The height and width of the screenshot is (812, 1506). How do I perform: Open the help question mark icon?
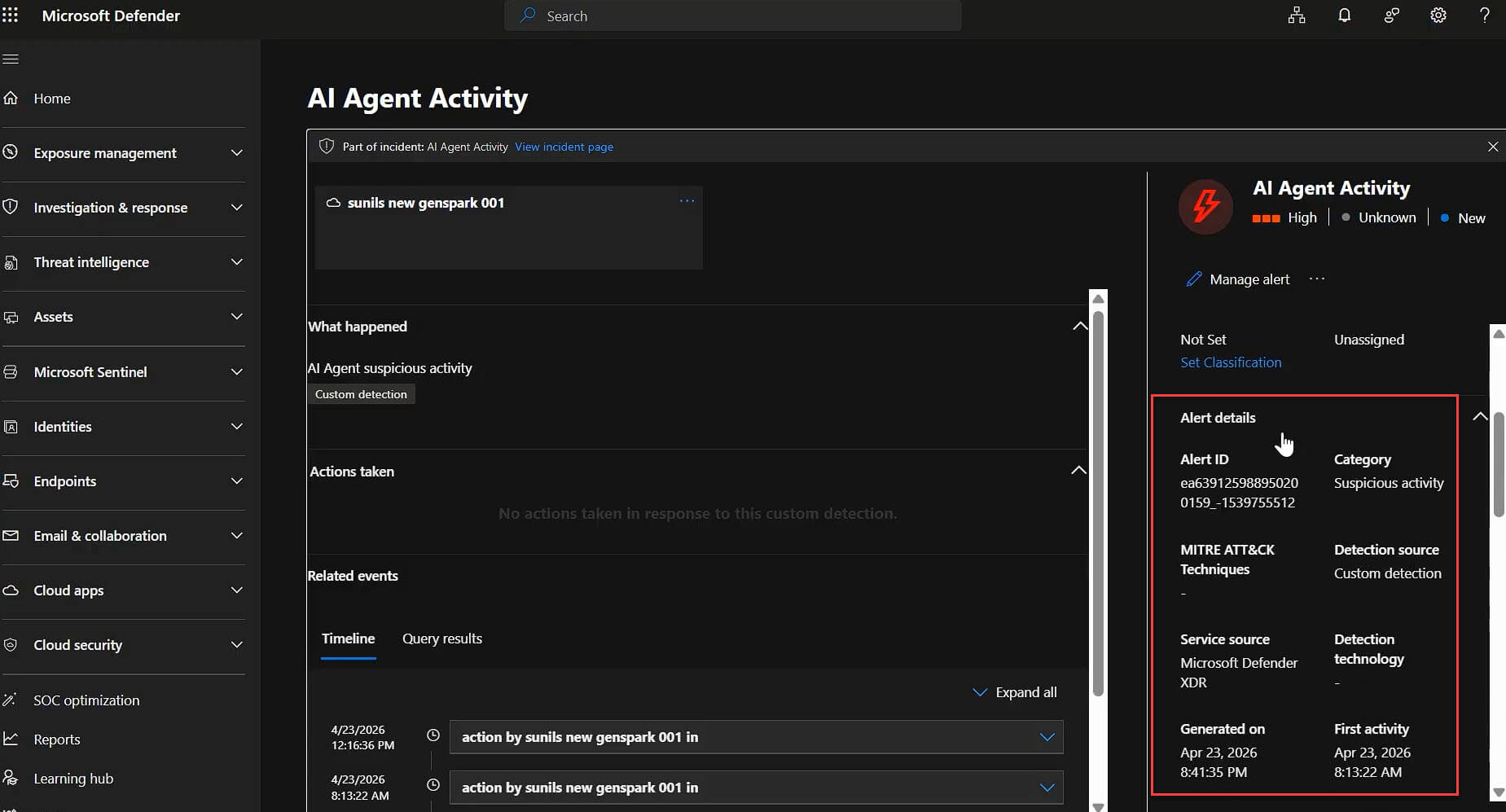(x=1485, y=15)
